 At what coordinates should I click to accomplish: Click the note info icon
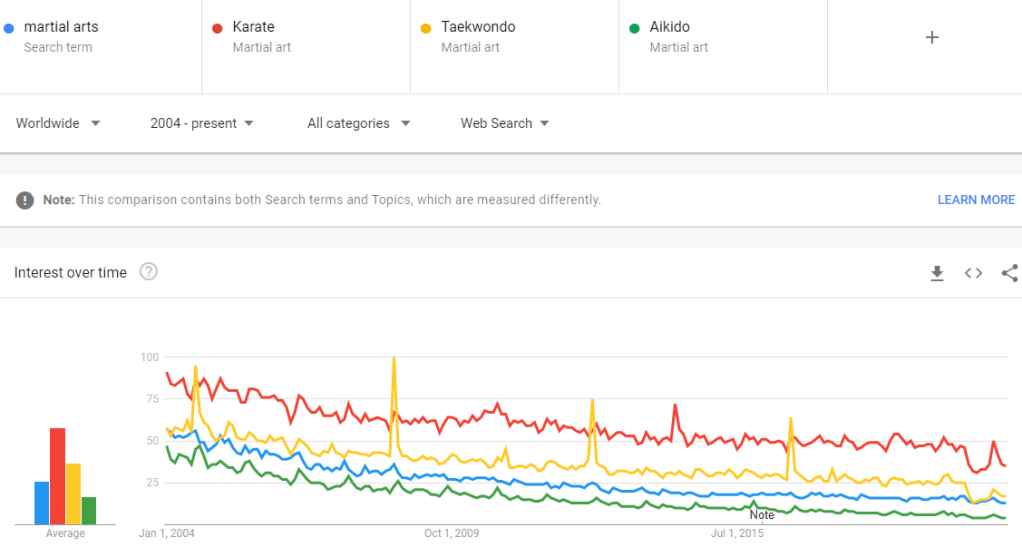25,200
